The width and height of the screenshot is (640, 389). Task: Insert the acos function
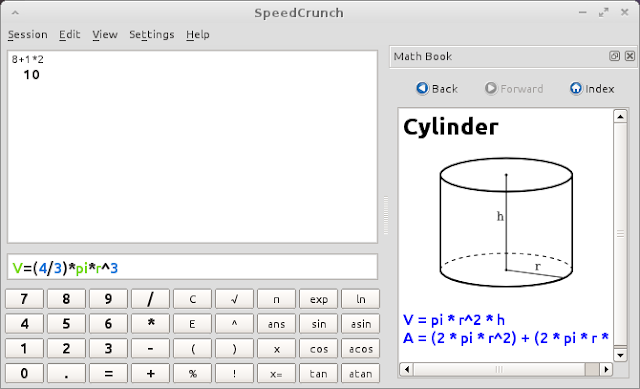click(x=360, y=349)
